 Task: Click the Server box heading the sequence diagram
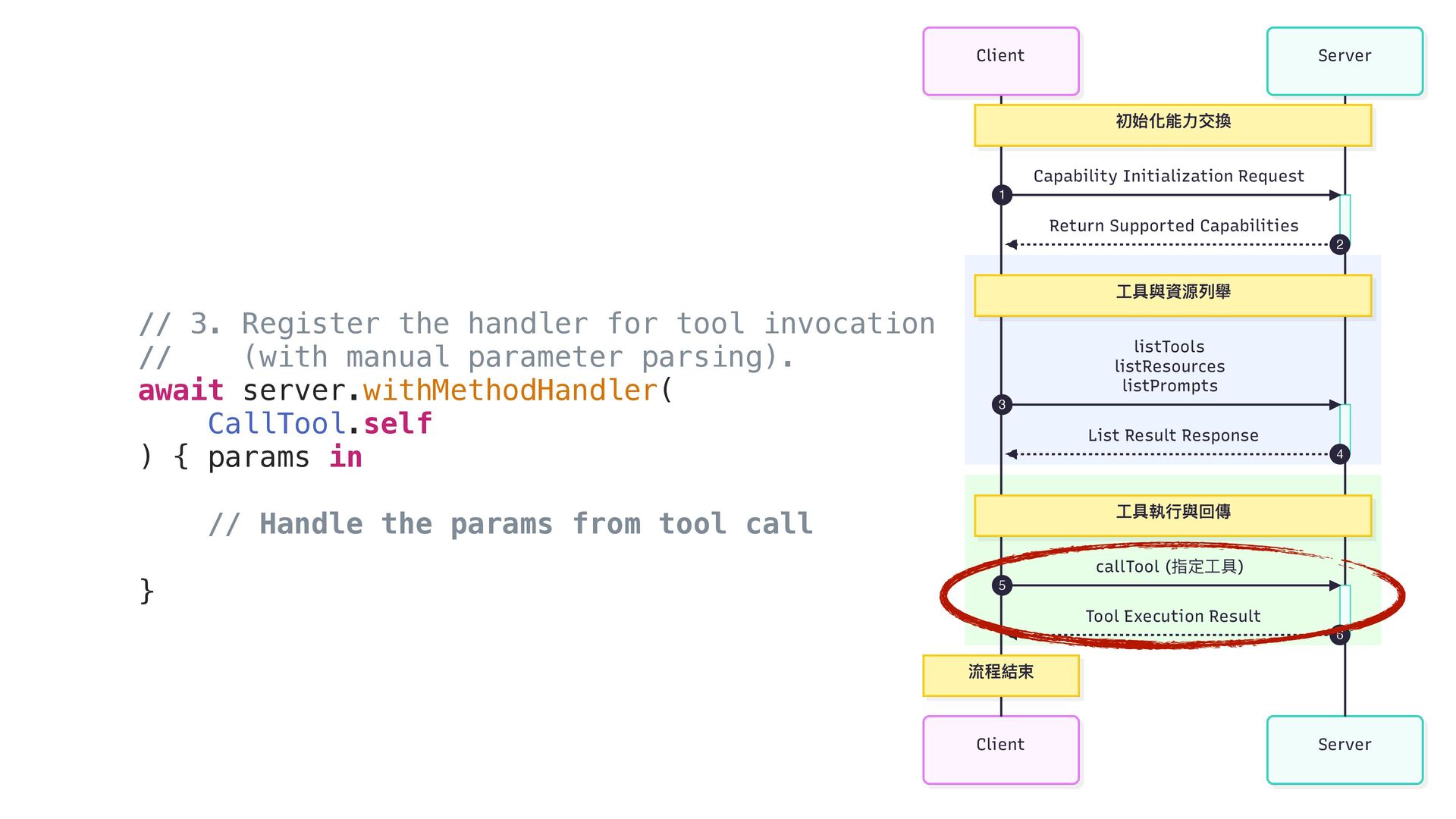[x=1345, y=61]
